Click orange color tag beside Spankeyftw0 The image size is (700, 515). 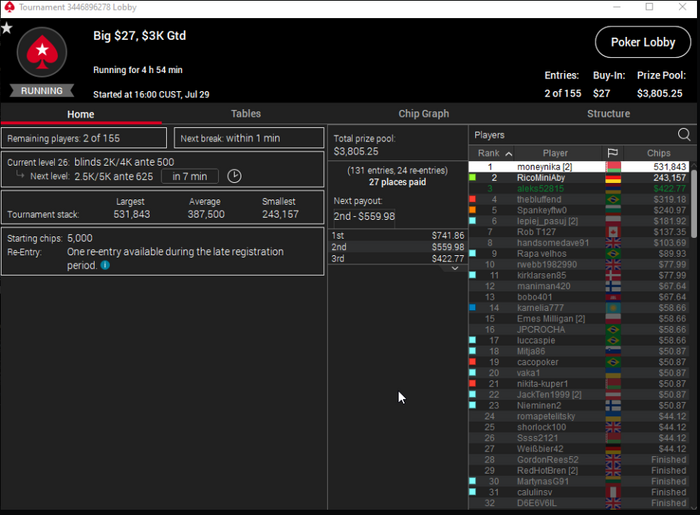click(x=472, y=210)
